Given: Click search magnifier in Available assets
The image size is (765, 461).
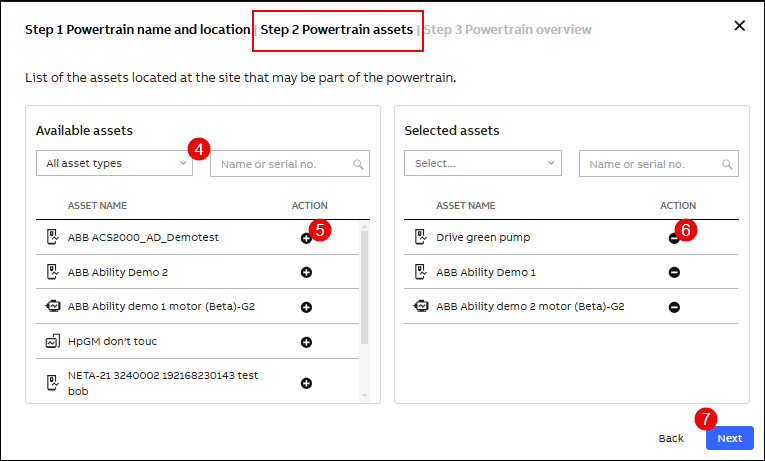Looking at the screenshot, I should 358,165.
